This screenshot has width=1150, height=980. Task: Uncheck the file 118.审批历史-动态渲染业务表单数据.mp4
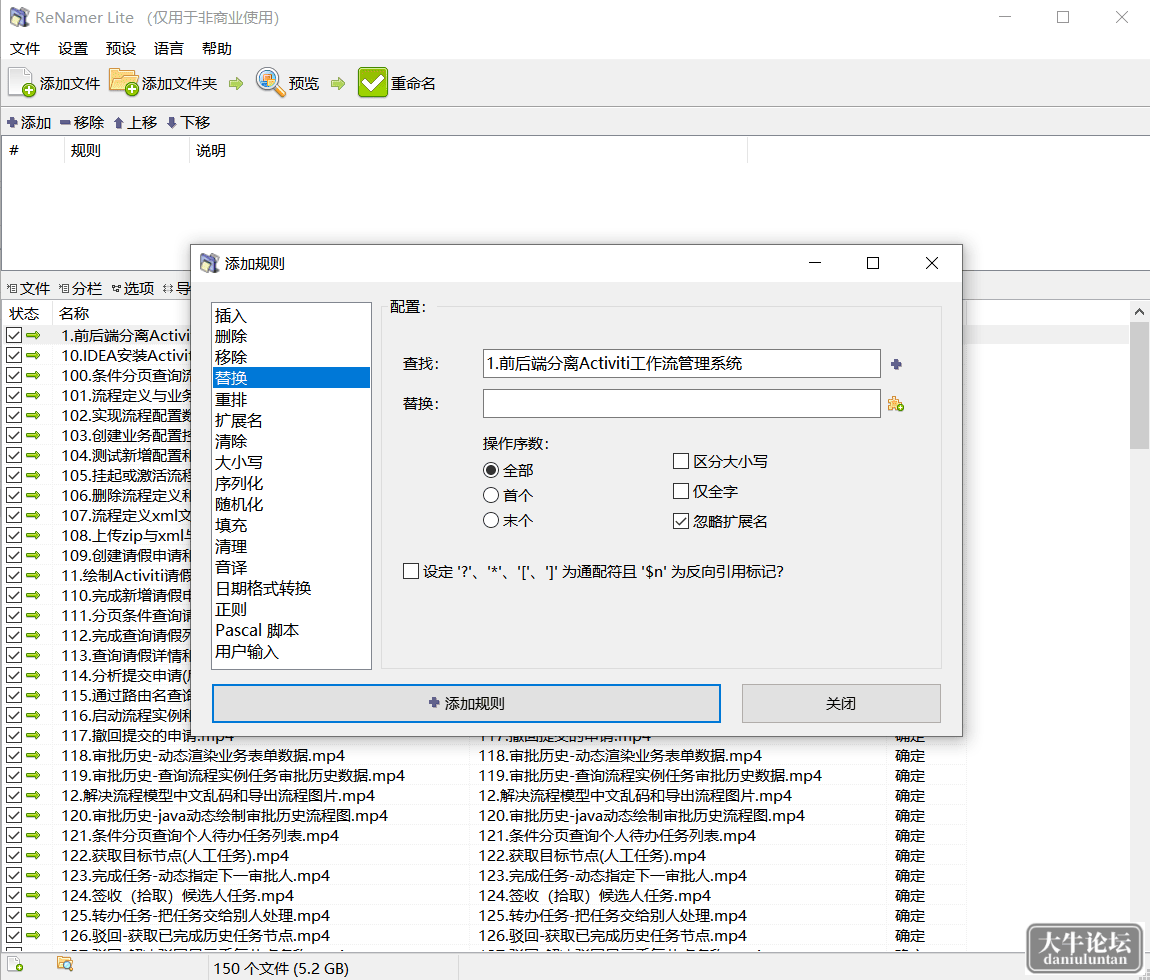[x=14, y=756]
